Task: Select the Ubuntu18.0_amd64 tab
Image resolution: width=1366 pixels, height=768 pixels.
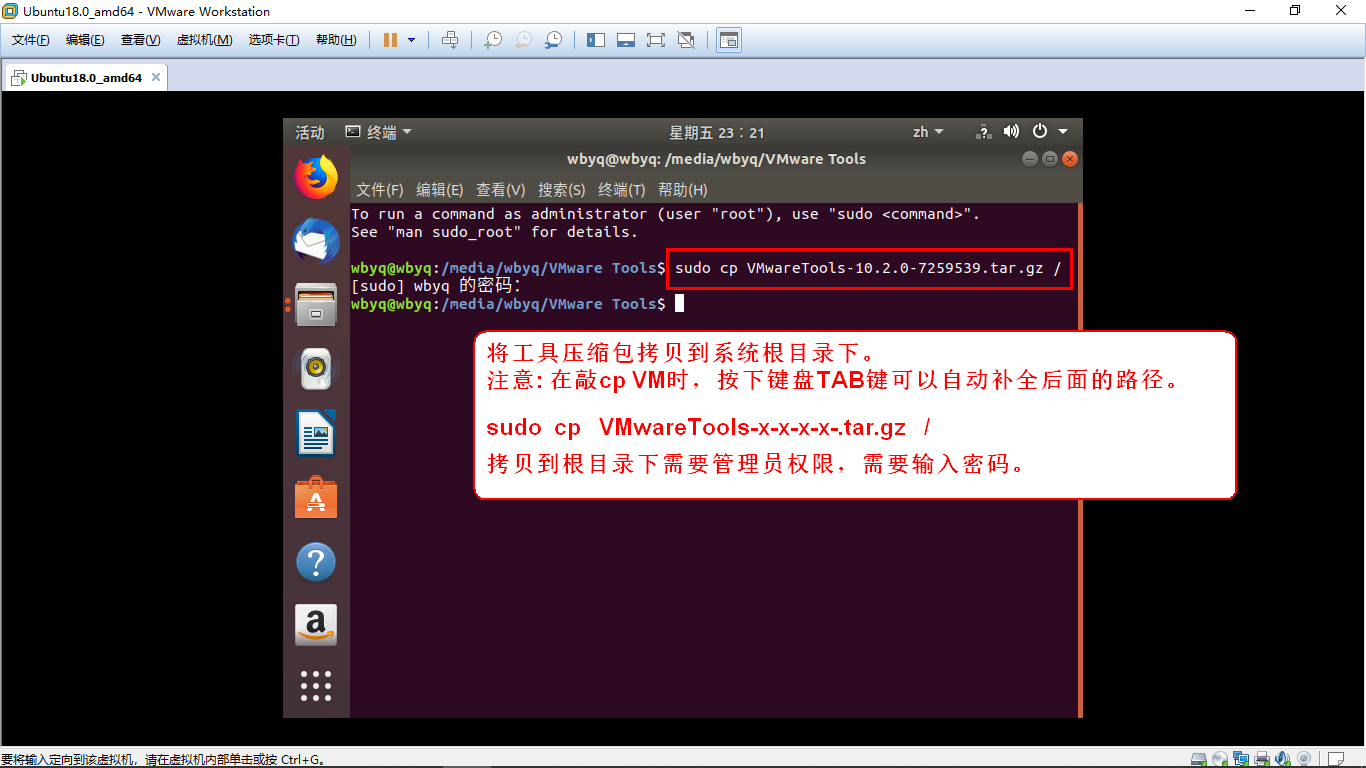Action: coord(85,76)
